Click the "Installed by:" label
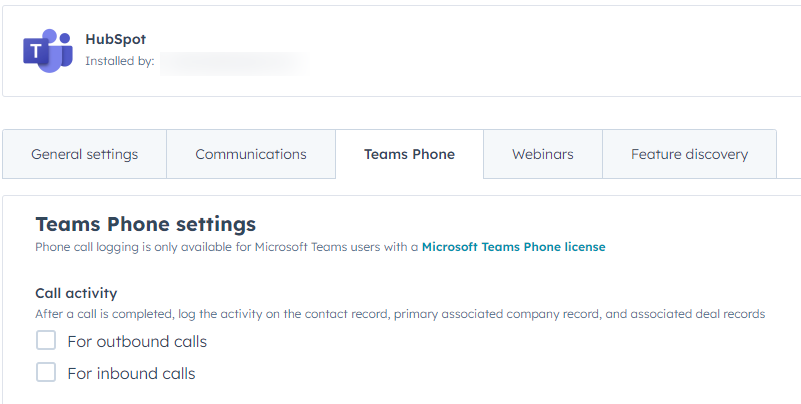Image resolution: width=801 pixels, height=404 pixels. click(120, 61)
